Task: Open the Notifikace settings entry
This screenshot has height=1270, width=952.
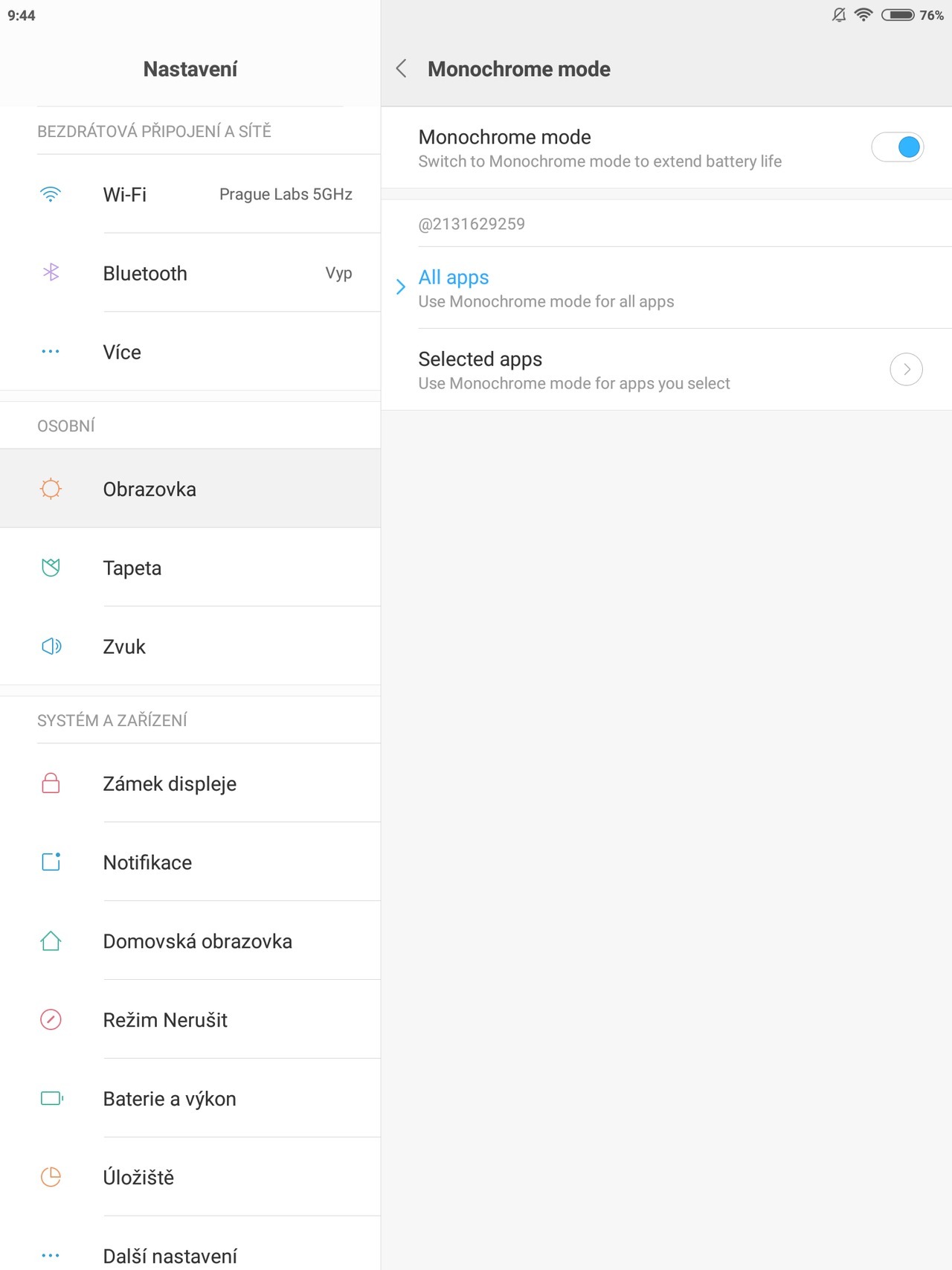Action: coord(147,862)
